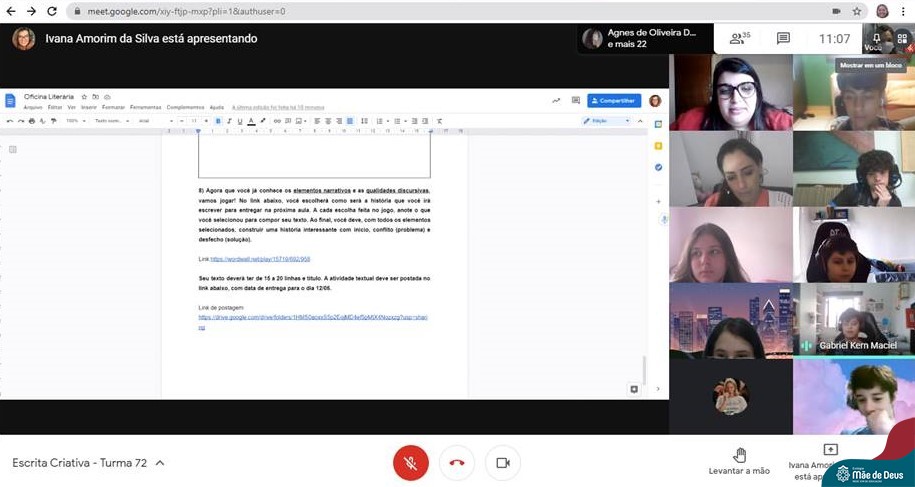915x487 pixels.
Task: Open the 'Edição' mode dropdown in the document
Action: coord(606,121)
